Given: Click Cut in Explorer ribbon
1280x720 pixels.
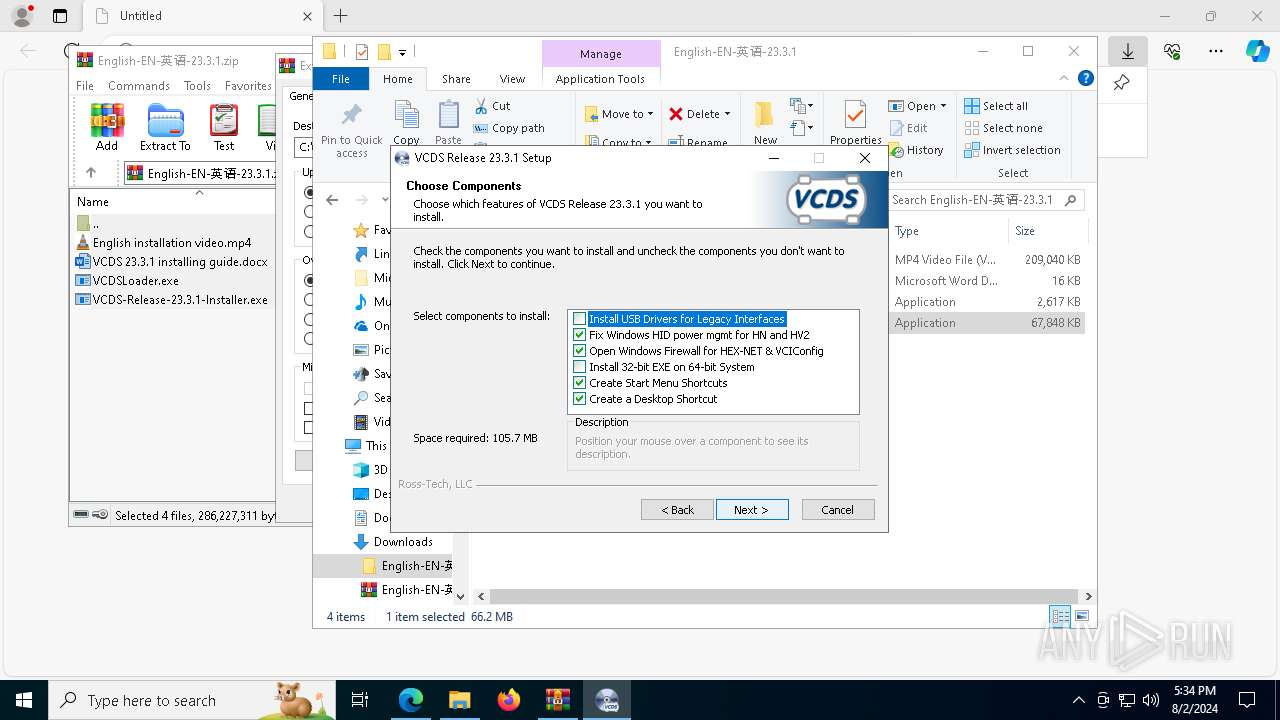Looking at the screenshot, I should pyautogui.click(x=493, y=106).
